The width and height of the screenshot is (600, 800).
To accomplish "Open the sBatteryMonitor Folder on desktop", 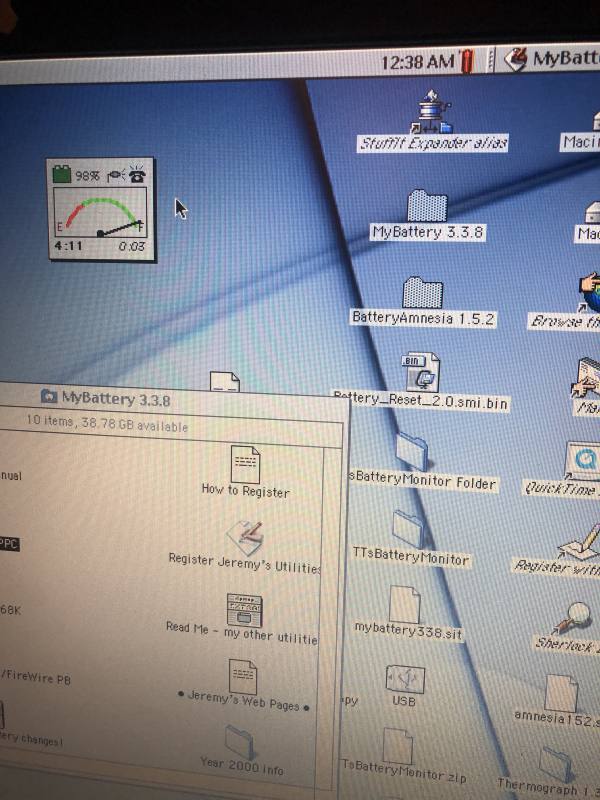I will coord(412,450).
